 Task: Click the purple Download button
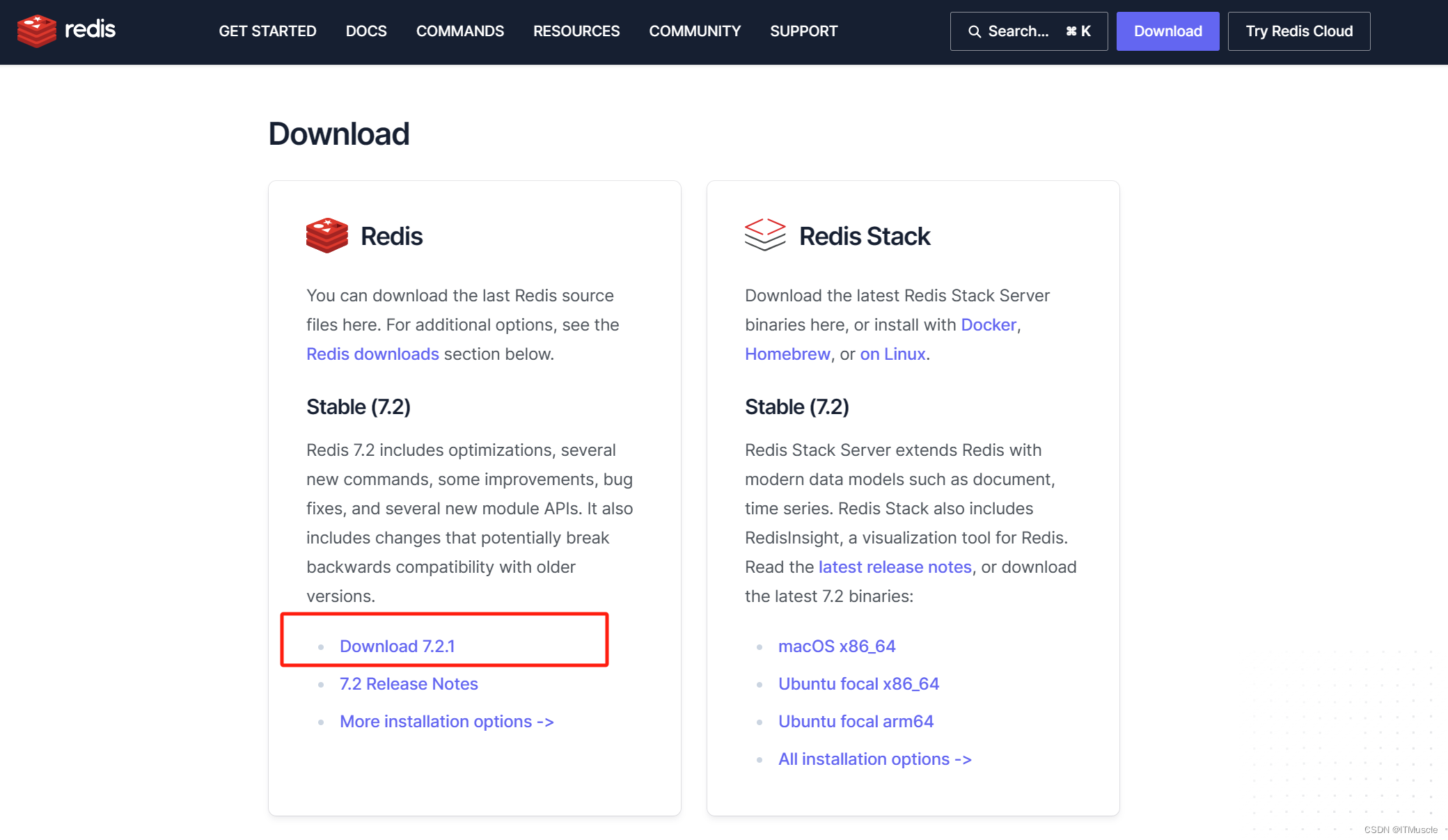coord(1168,31)
